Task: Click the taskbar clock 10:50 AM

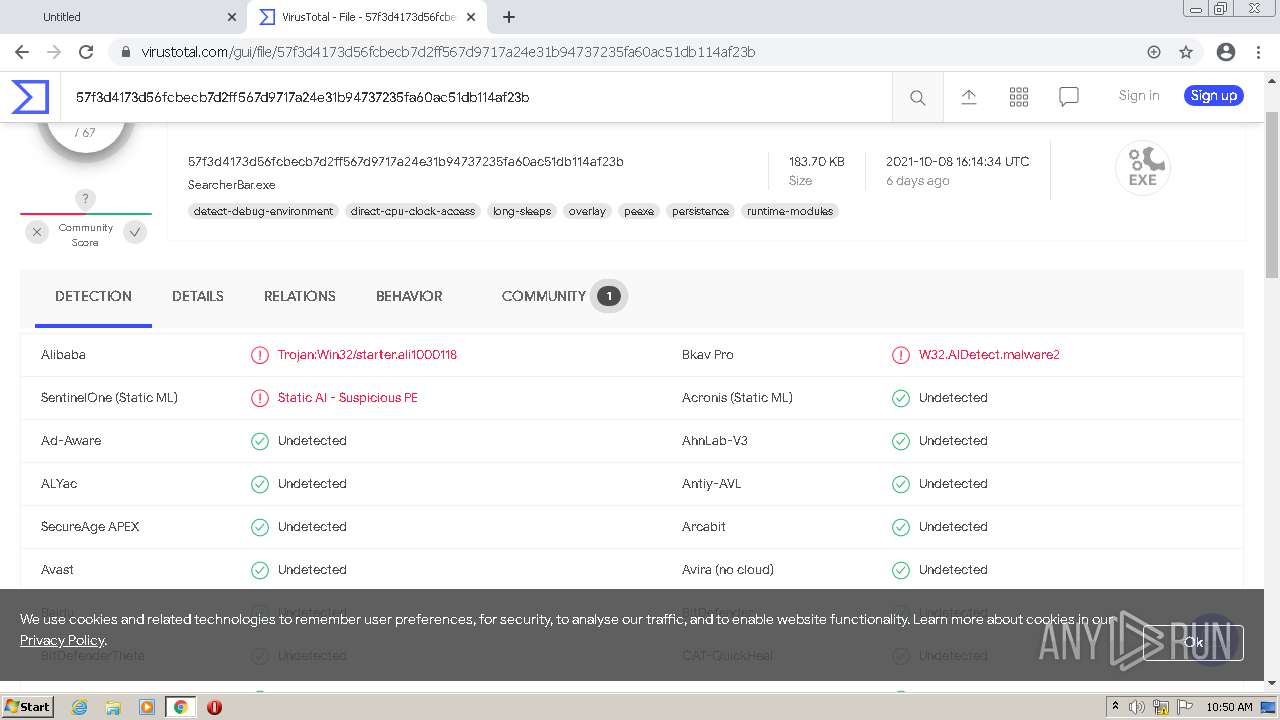Action: [1229, 707]
